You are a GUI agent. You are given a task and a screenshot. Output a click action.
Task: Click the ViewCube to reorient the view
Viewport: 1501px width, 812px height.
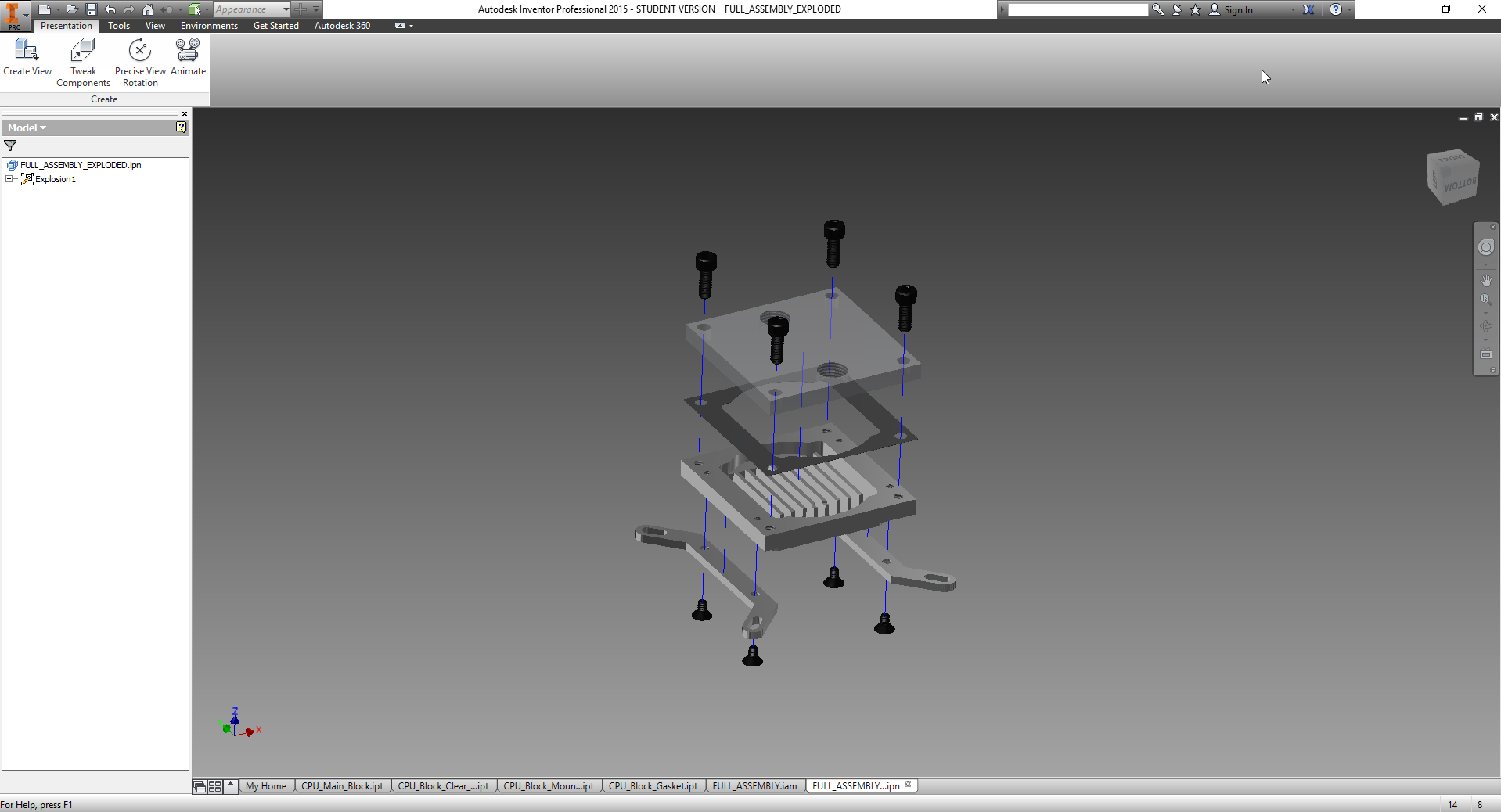[1452, 177]
